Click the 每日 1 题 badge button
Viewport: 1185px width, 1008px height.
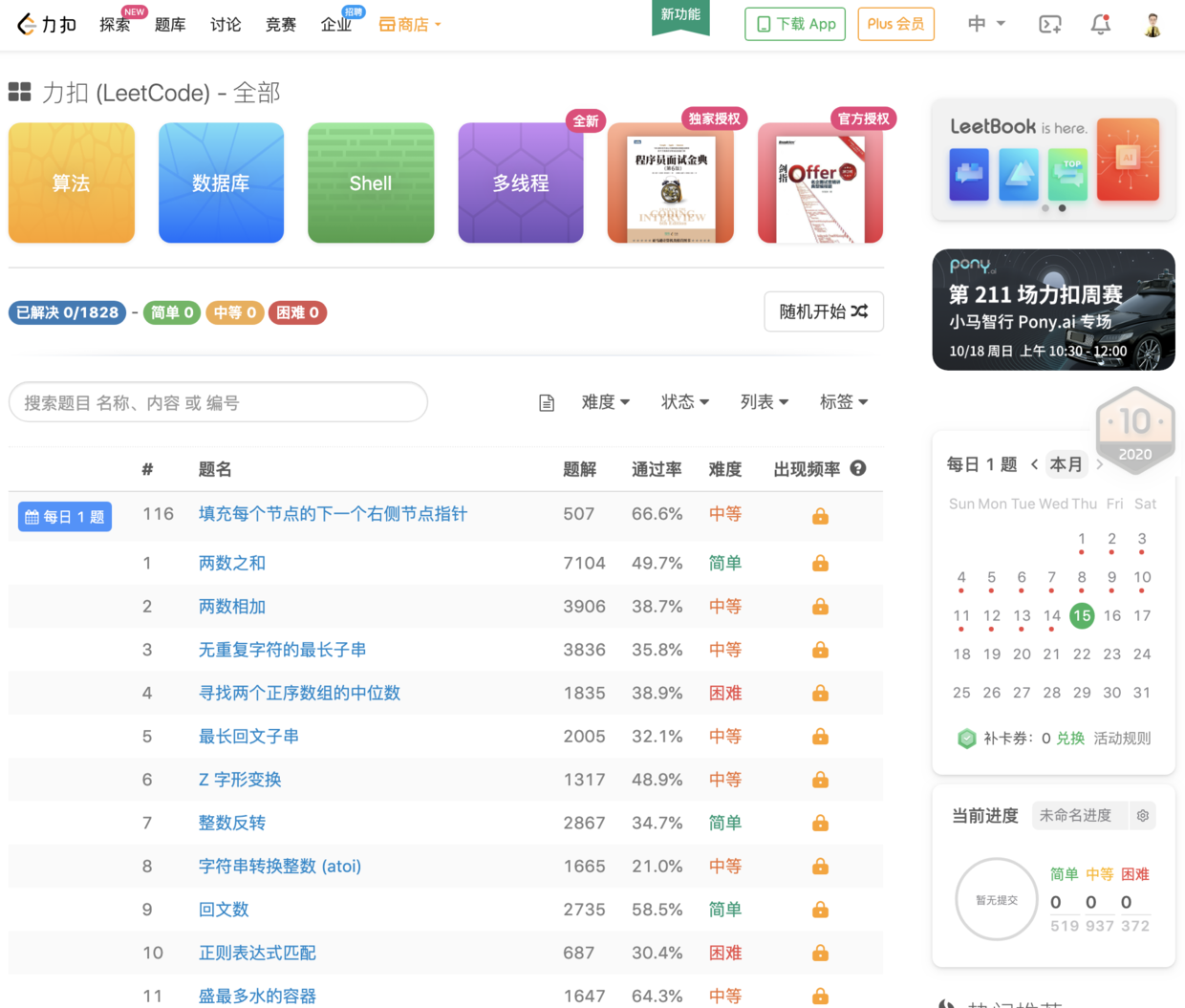click(x=65, y=517)
